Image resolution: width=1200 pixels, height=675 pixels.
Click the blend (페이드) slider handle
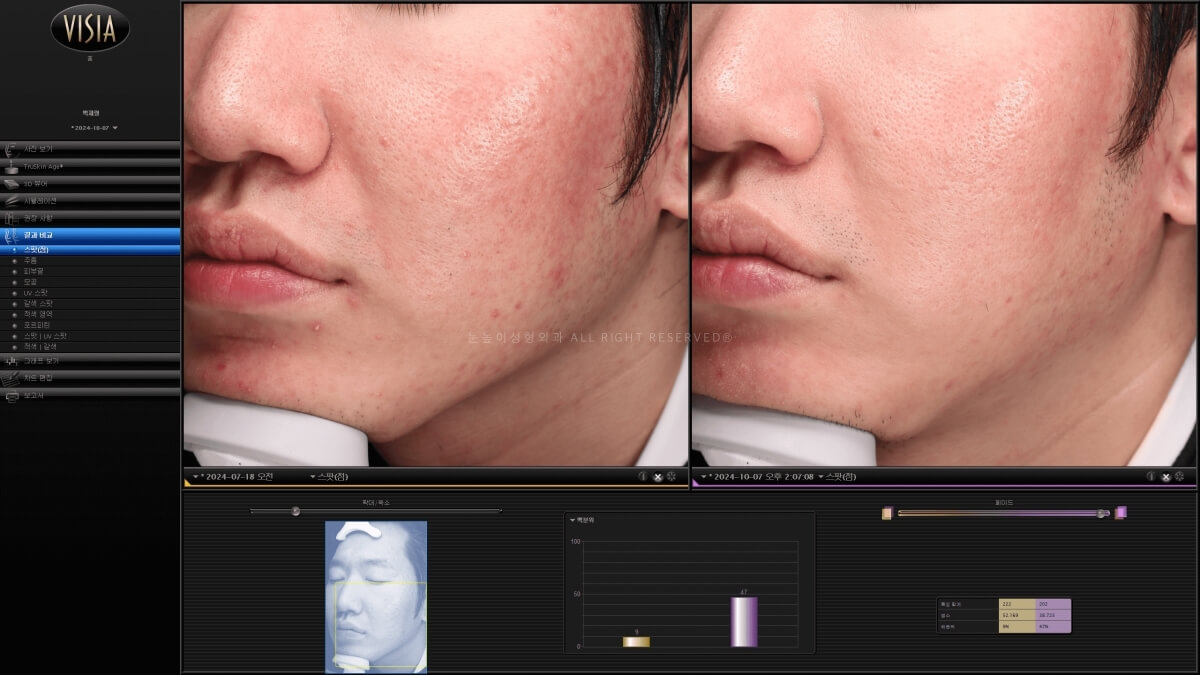click(x=1102, y=513)
